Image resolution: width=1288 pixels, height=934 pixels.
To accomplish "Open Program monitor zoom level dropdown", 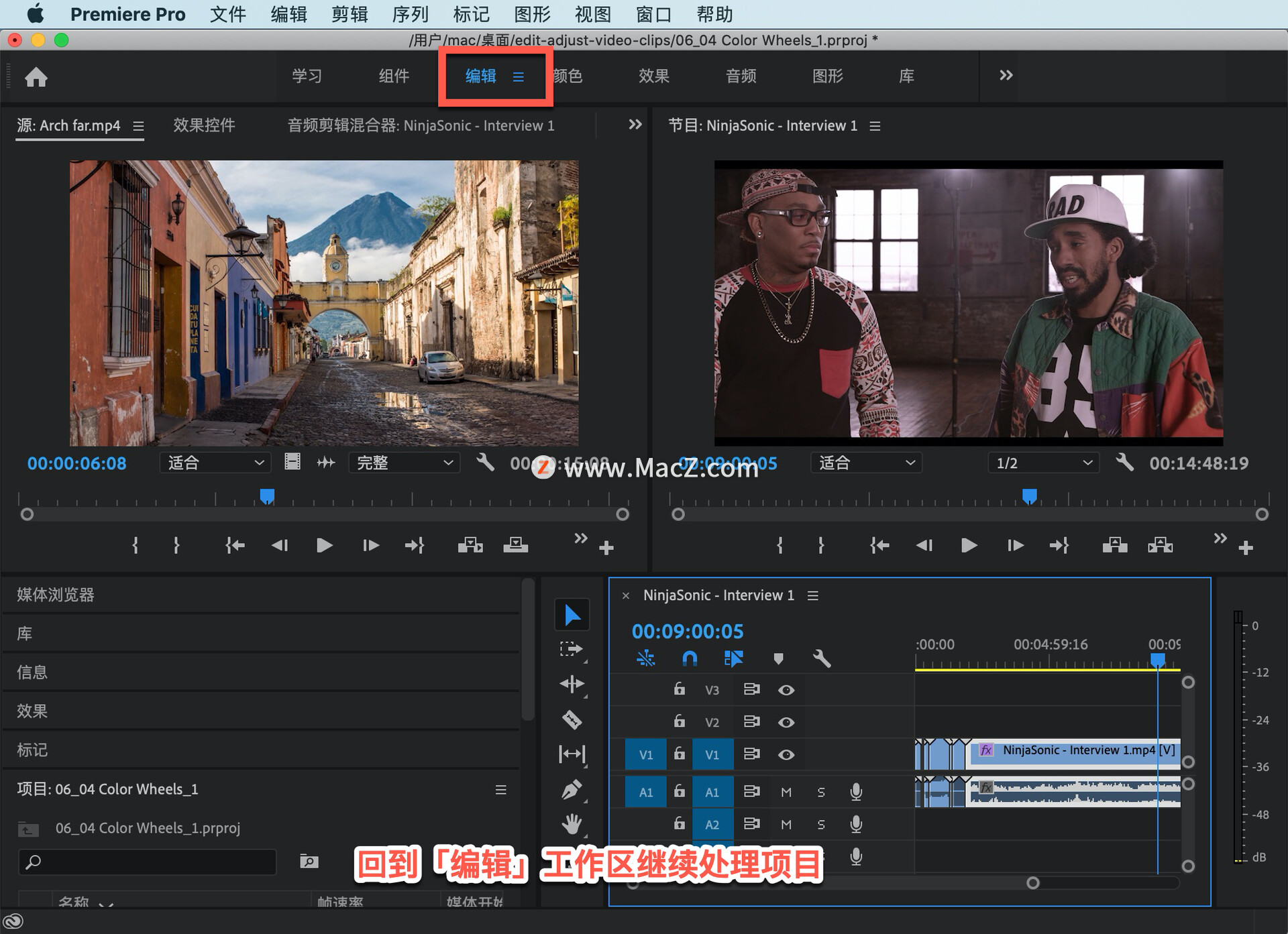I will pos(866,463).
